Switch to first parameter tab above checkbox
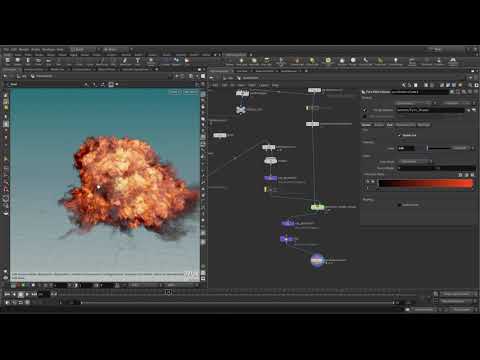 tap(366, 125)
